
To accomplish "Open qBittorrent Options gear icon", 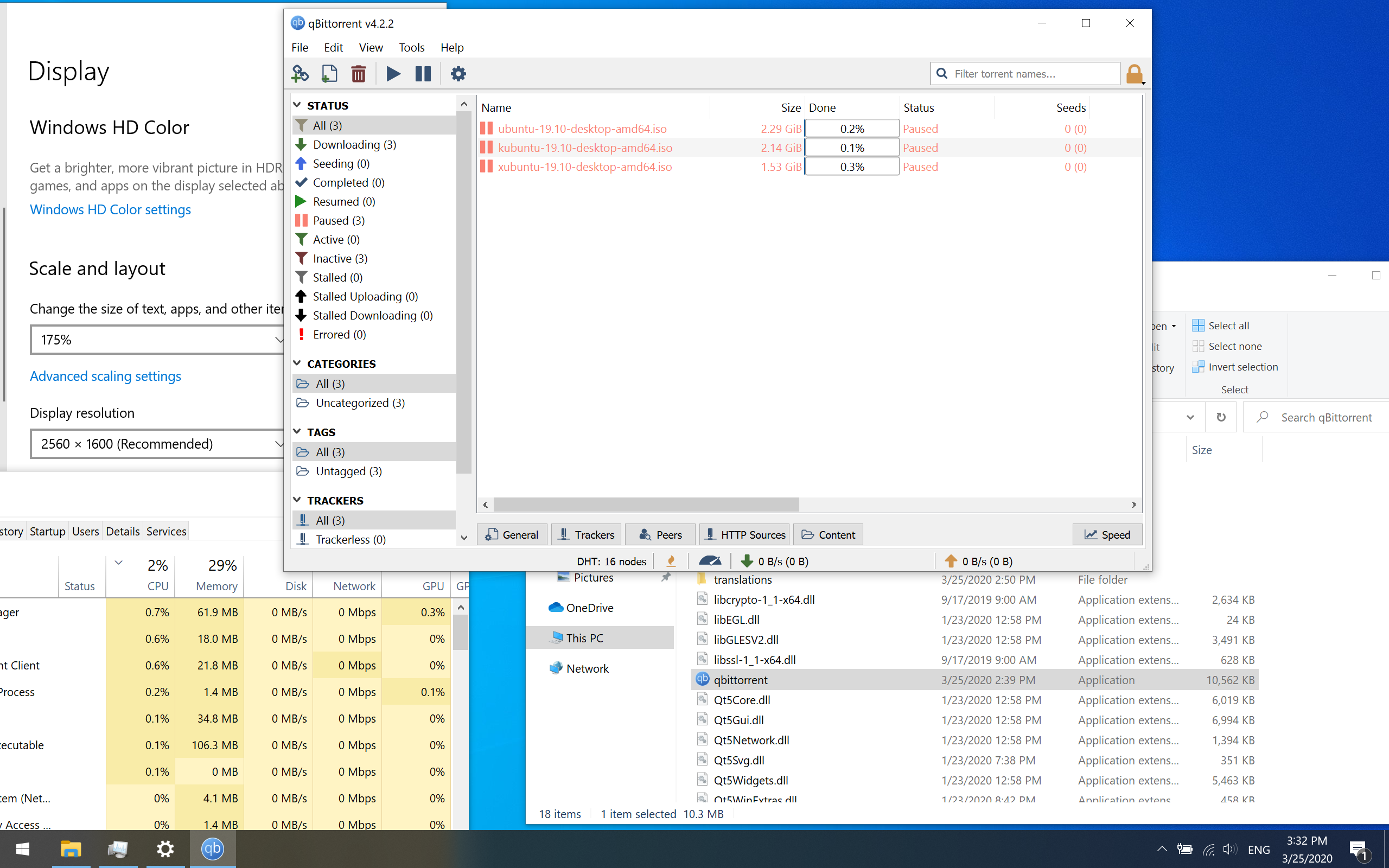I will 458,73.
